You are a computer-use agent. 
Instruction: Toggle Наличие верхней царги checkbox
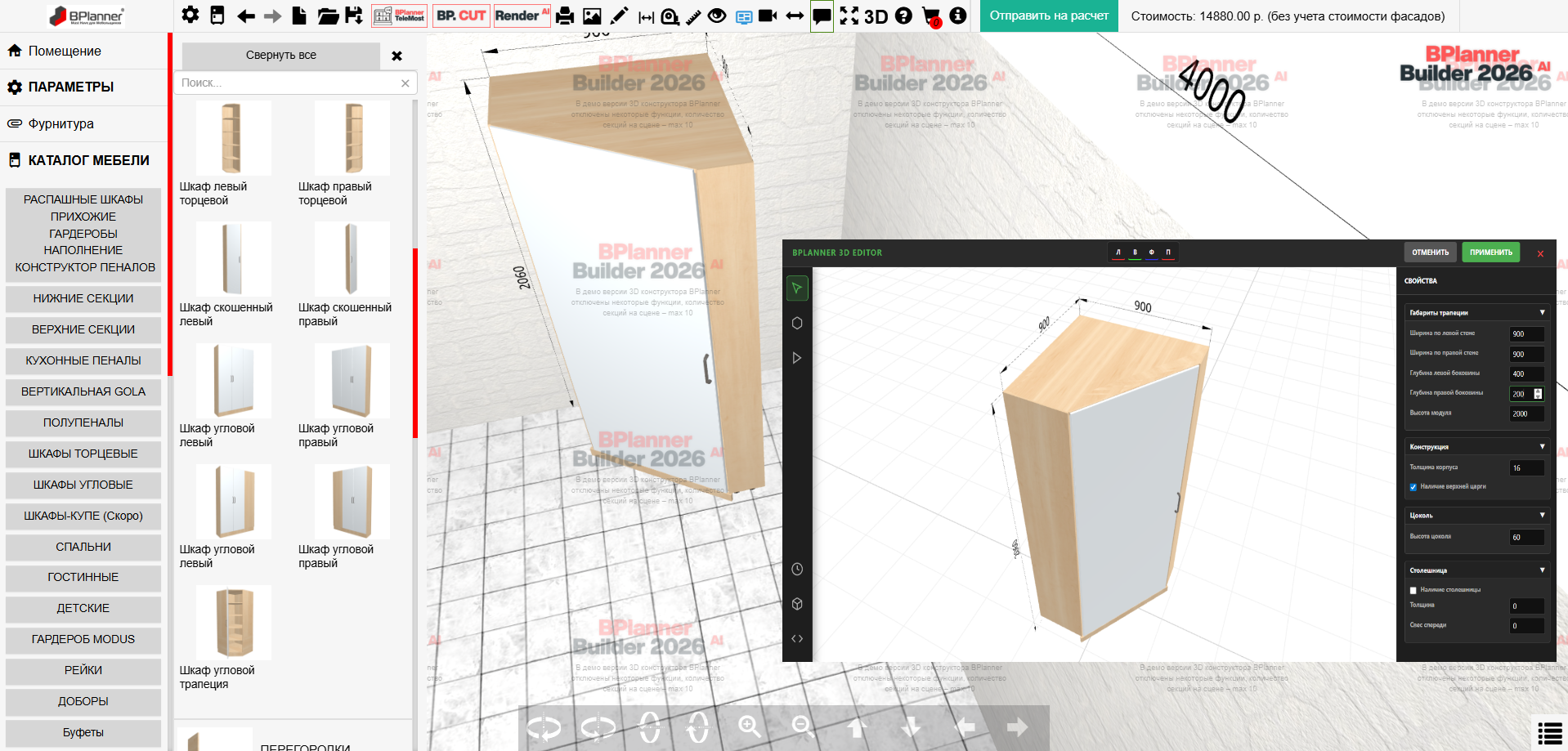1413,487
